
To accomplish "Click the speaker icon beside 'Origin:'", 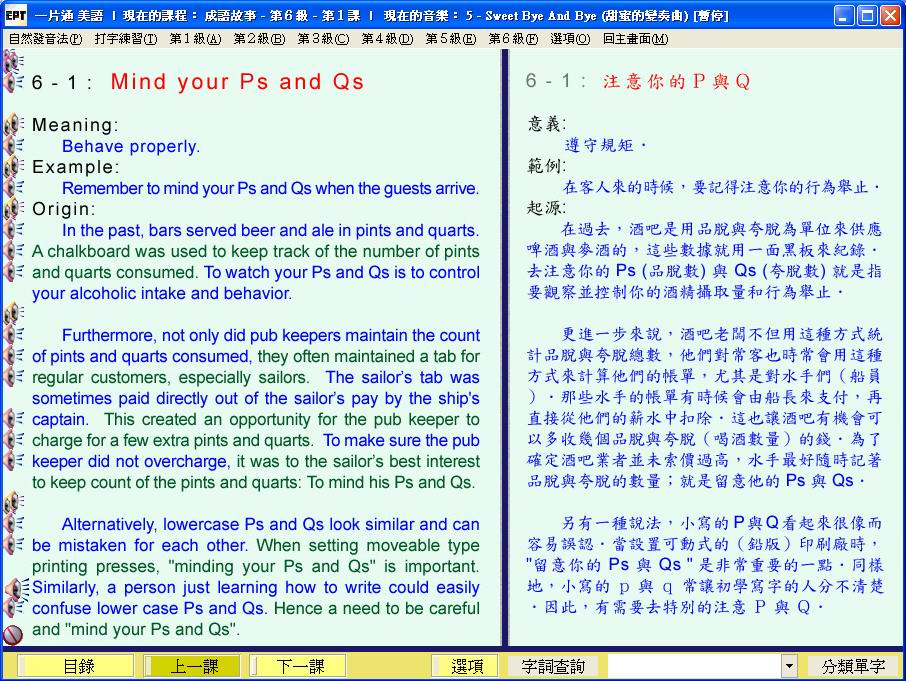I will [13, 209].
